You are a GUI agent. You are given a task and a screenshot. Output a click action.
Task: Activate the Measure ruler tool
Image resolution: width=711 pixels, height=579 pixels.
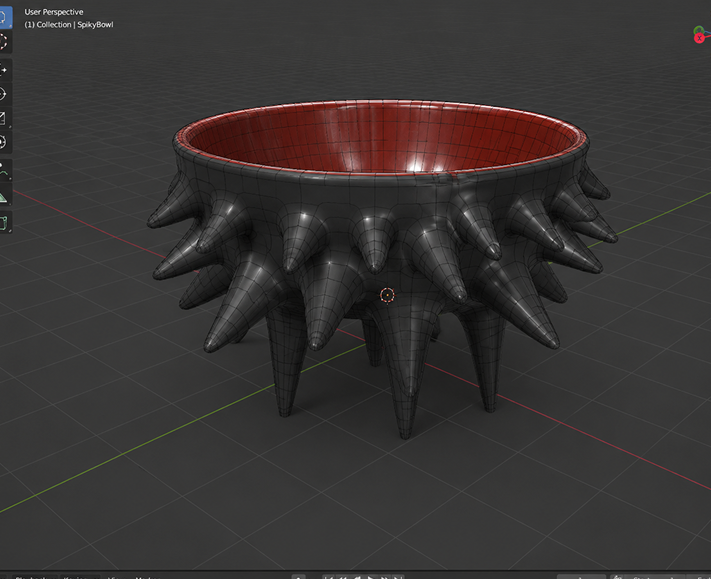(x=4, y=195)
